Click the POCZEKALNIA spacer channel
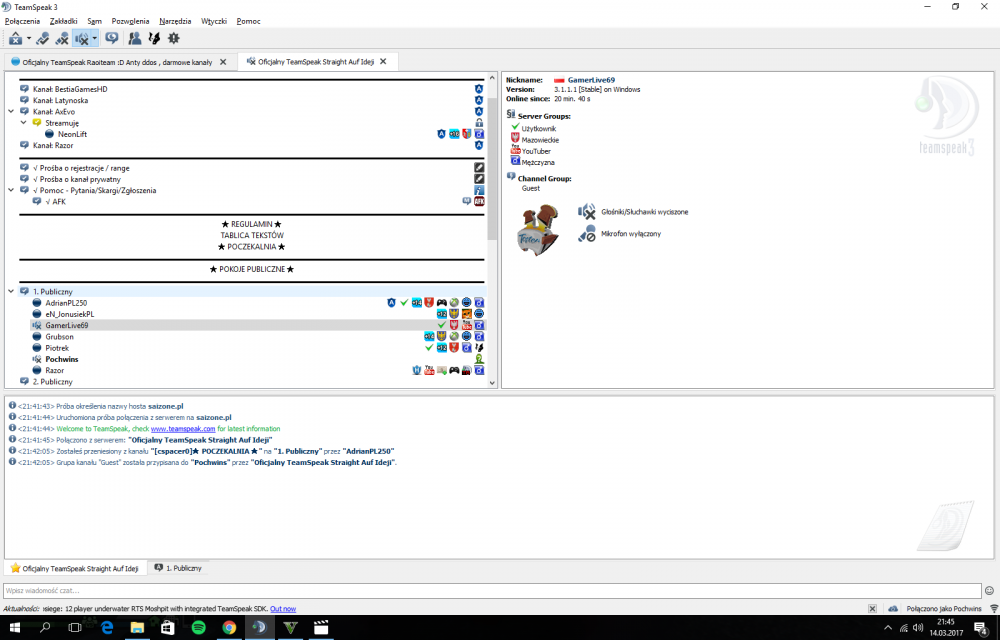 coord(252,247)
